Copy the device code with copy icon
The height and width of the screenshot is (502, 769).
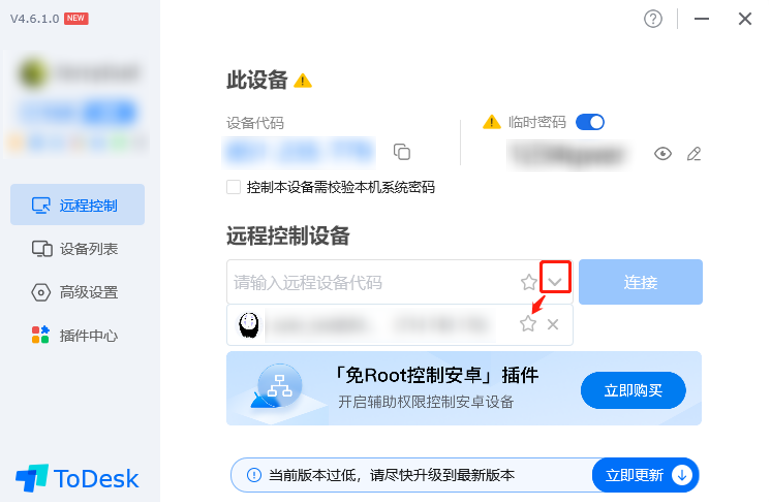[x=402, y=152]
